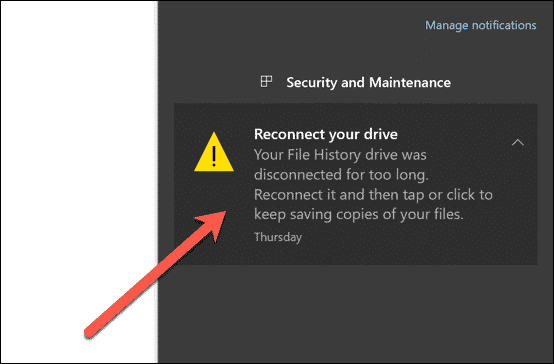Open the Reconnect your drive notification title
554x364 pixels.
tap(326, 134)
